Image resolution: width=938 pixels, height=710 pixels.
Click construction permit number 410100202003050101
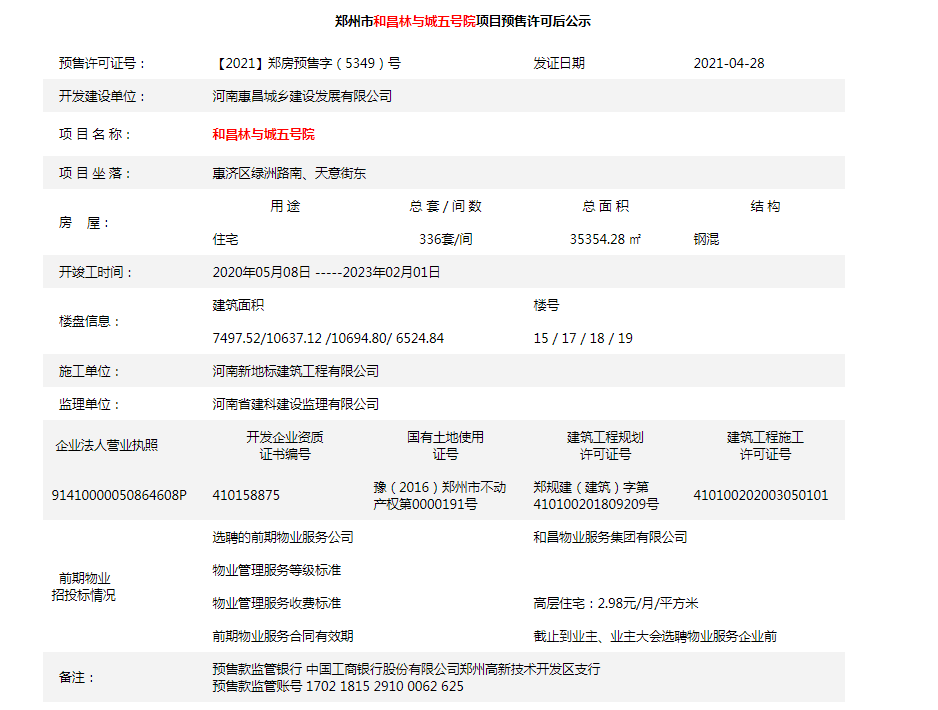(x=760, y=495)
